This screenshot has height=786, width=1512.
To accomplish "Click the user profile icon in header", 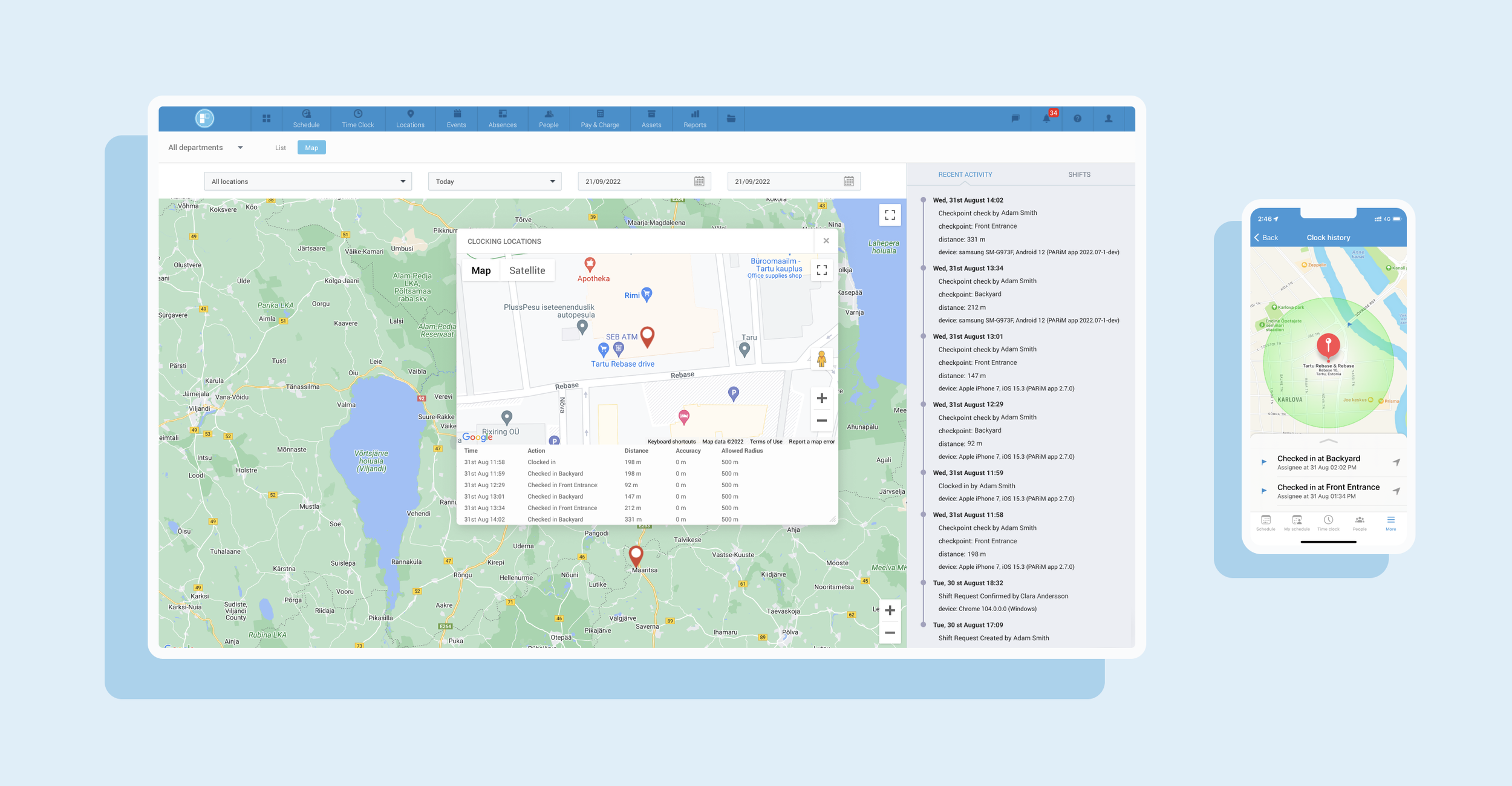I will pyautogui.click(x=1108, y=119).
